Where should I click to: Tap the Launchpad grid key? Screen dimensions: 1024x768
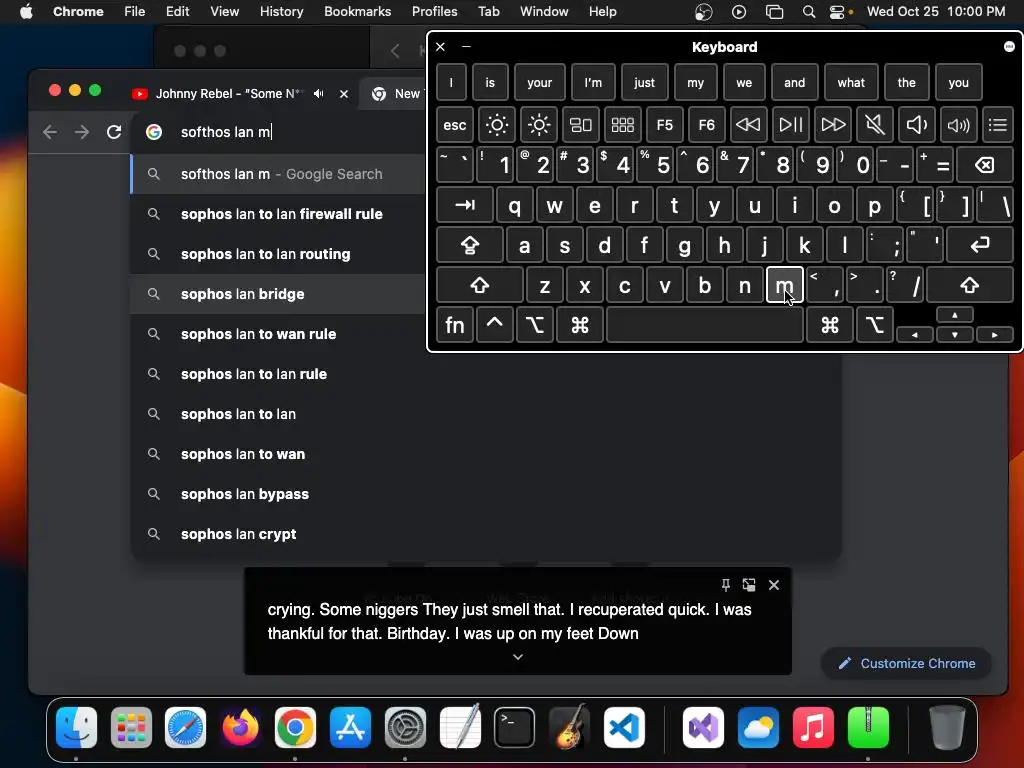[x=622, y=125]
